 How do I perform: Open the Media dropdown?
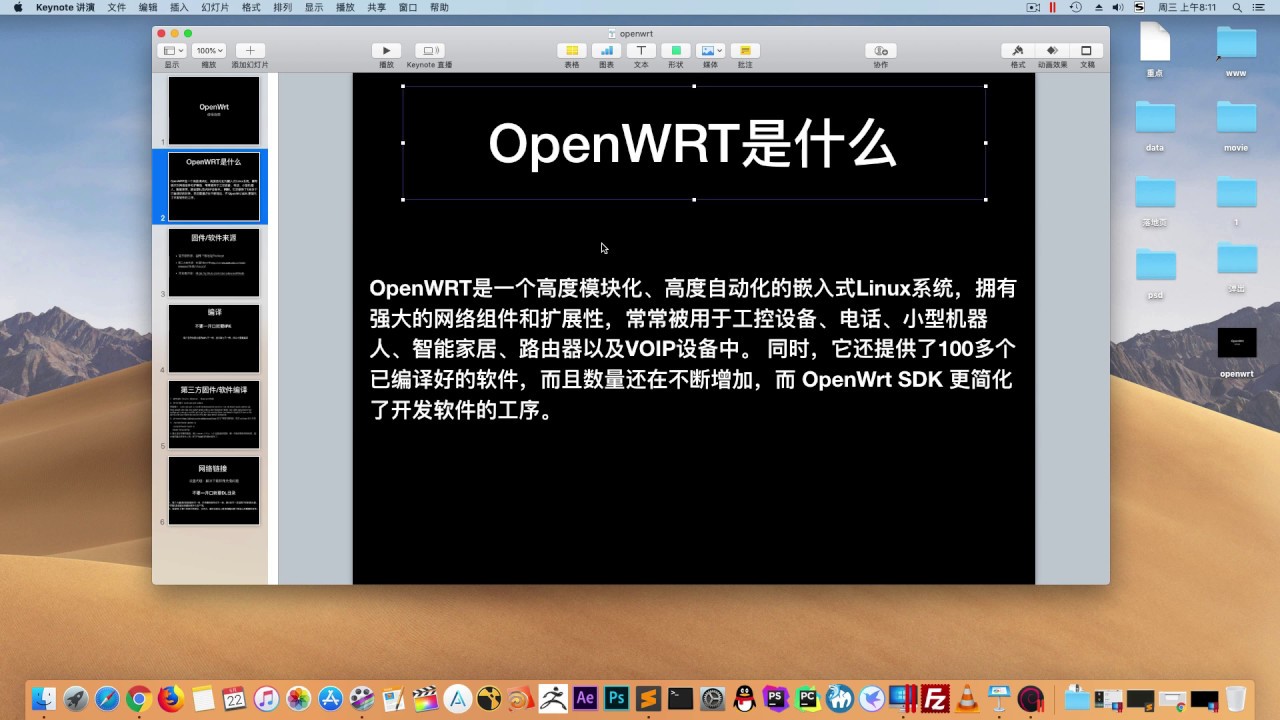710,51
